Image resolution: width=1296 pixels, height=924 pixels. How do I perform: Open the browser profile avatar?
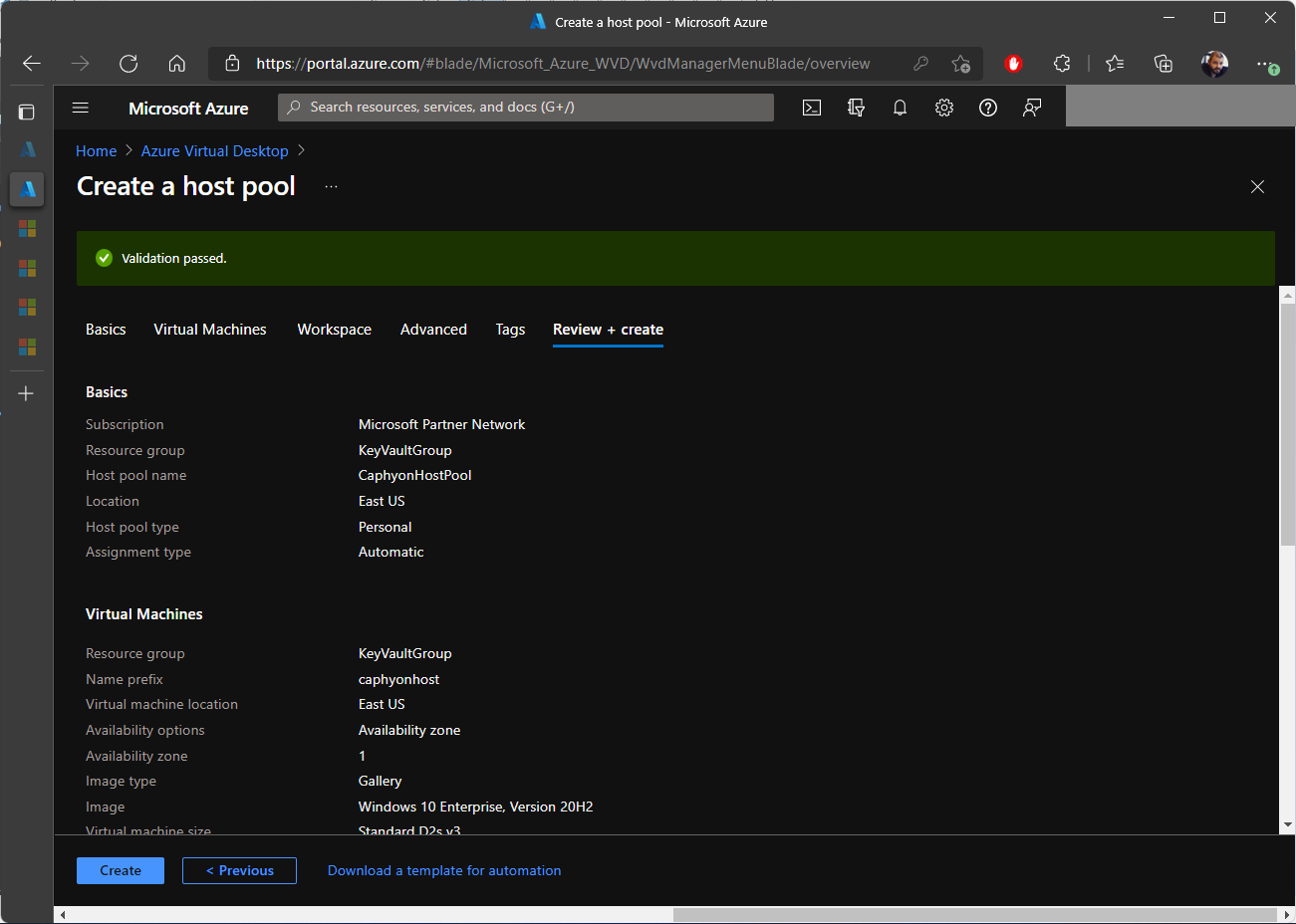(x=1214, y=64)
